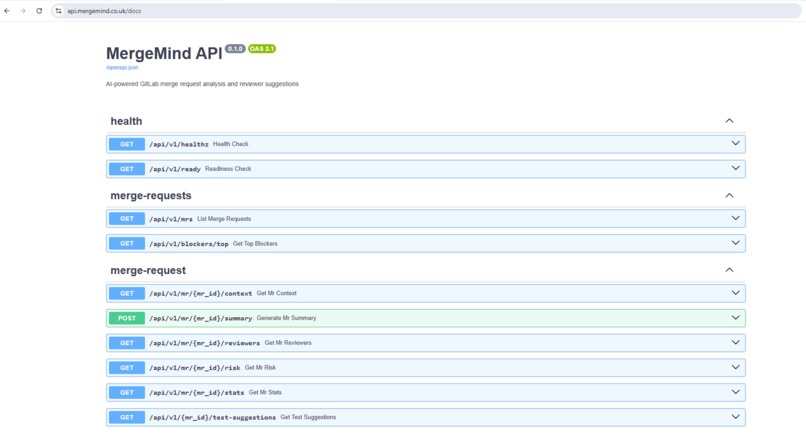
Task: Open site information icon in address bar
Action: [x=59, y=11]
